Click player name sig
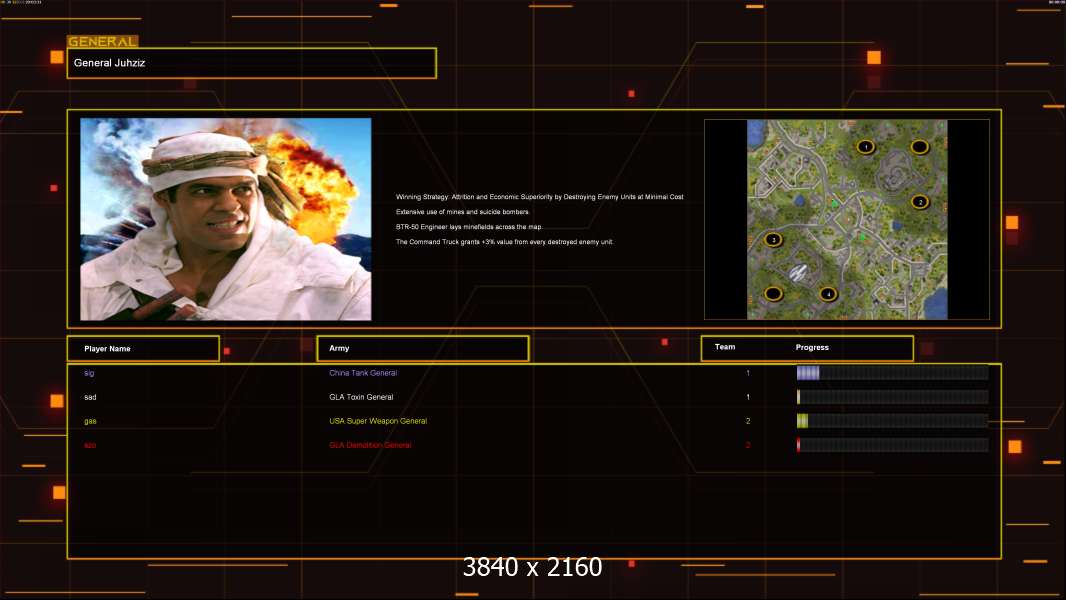1066x600 pixels. [89, 373]
